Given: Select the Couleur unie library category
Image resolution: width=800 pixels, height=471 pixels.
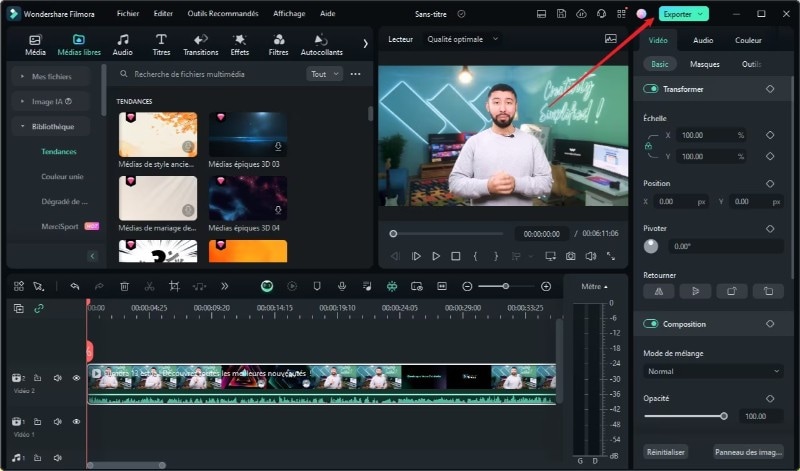Looking at the screenshot, I should [62, 177].
